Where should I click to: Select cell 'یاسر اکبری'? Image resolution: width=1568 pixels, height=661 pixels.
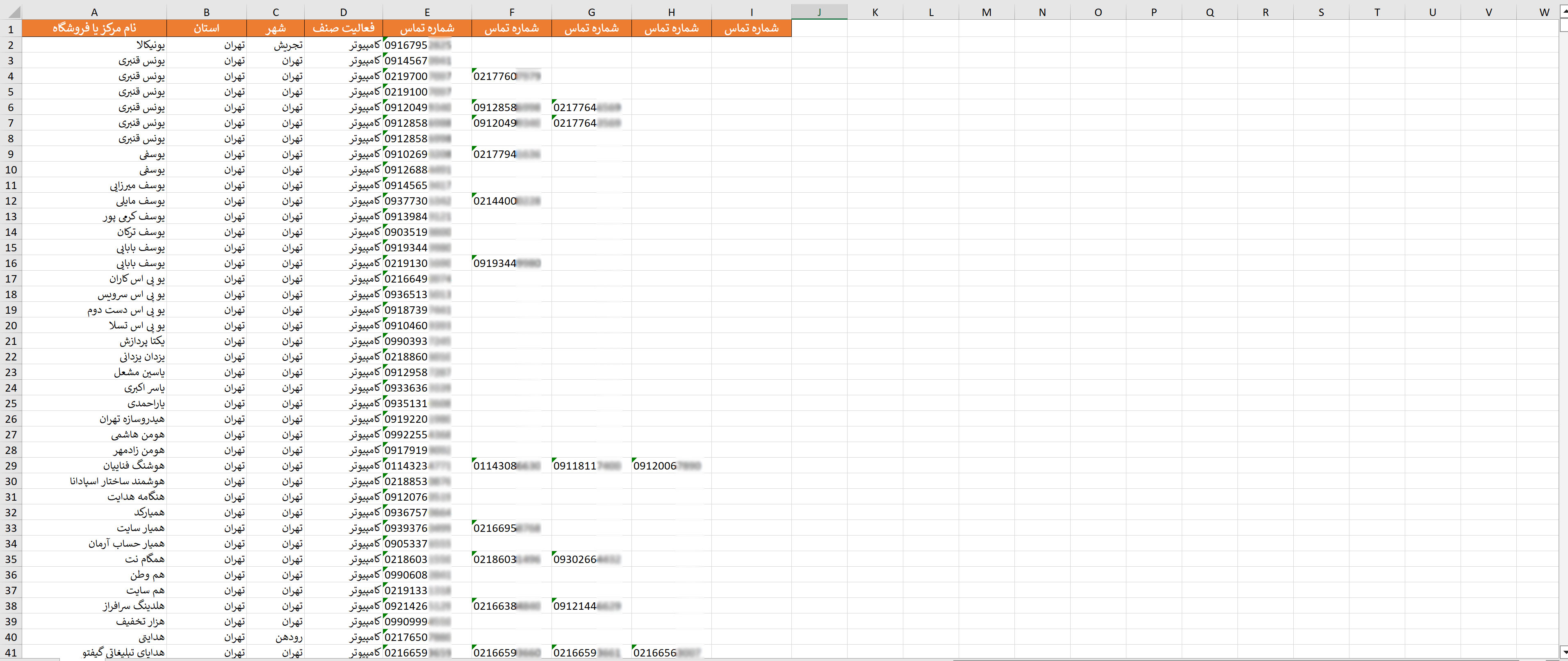click(x=94, y=388)
